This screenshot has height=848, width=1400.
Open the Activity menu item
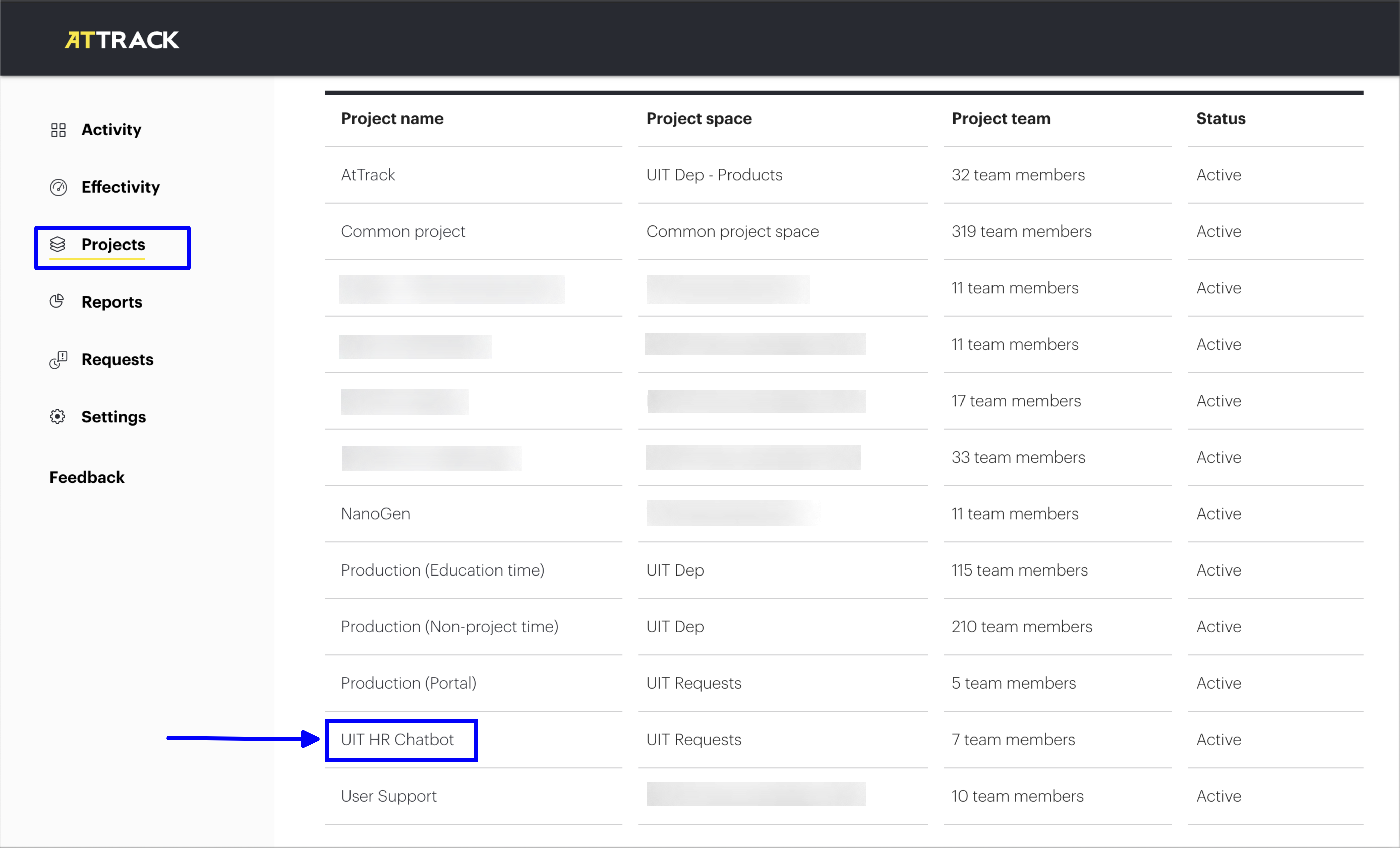[111, 130]
